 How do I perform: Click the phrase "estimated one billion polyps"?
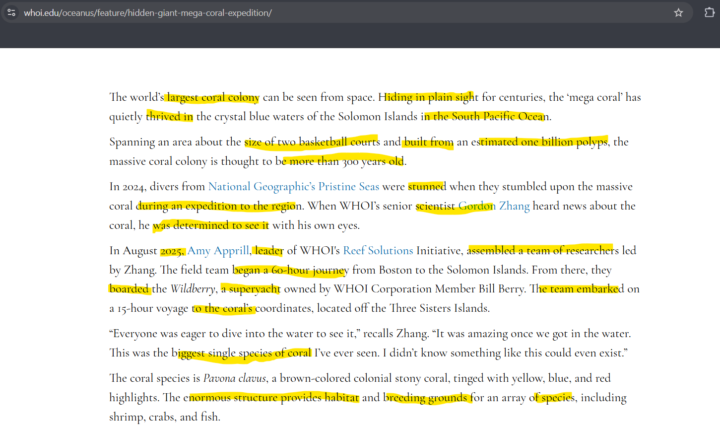539,142
